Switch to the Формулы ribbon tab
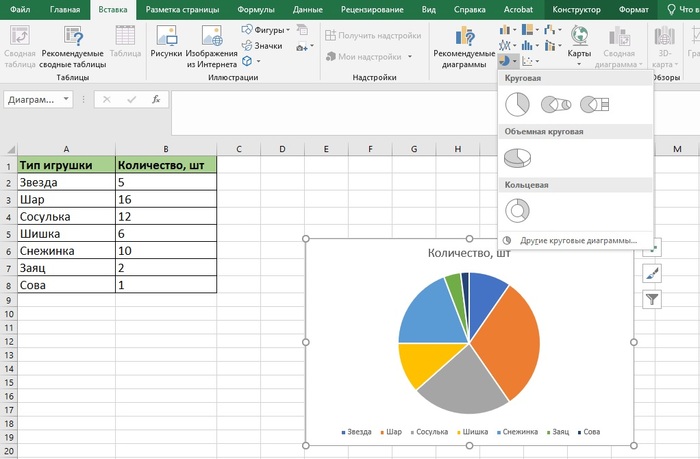 [x=256, y=9]
